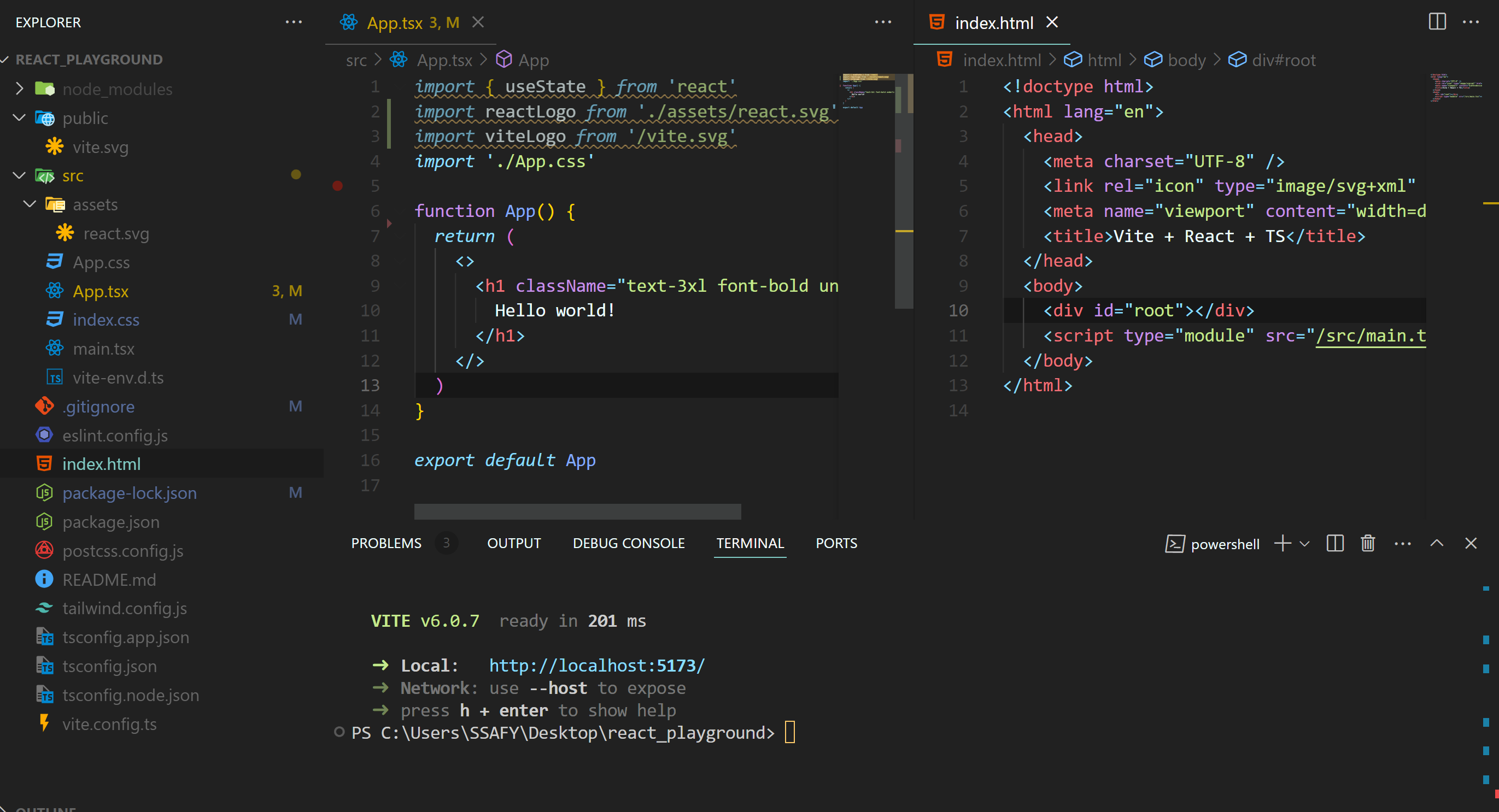Screen dimensions: 1499x812
Task: Click the split editor right icon
Action: pos(1437,22)
